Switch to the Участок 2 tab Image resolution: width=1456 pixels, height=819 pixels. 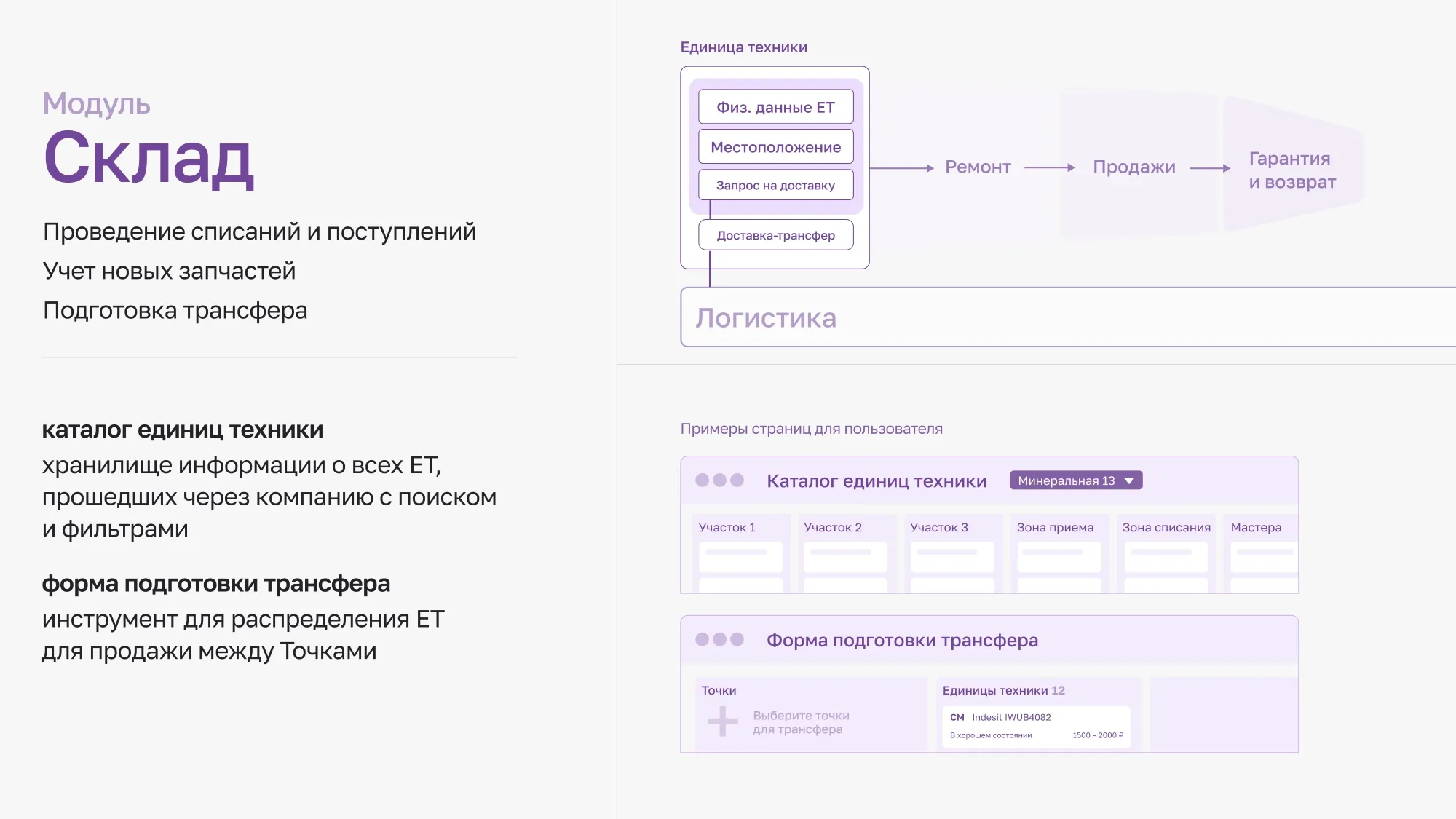pyautogui.click(x=832, y=527)
